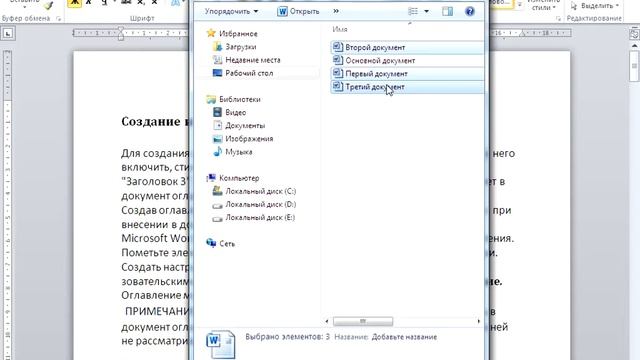Click the tab selector at ruler corner

[8, 33]
